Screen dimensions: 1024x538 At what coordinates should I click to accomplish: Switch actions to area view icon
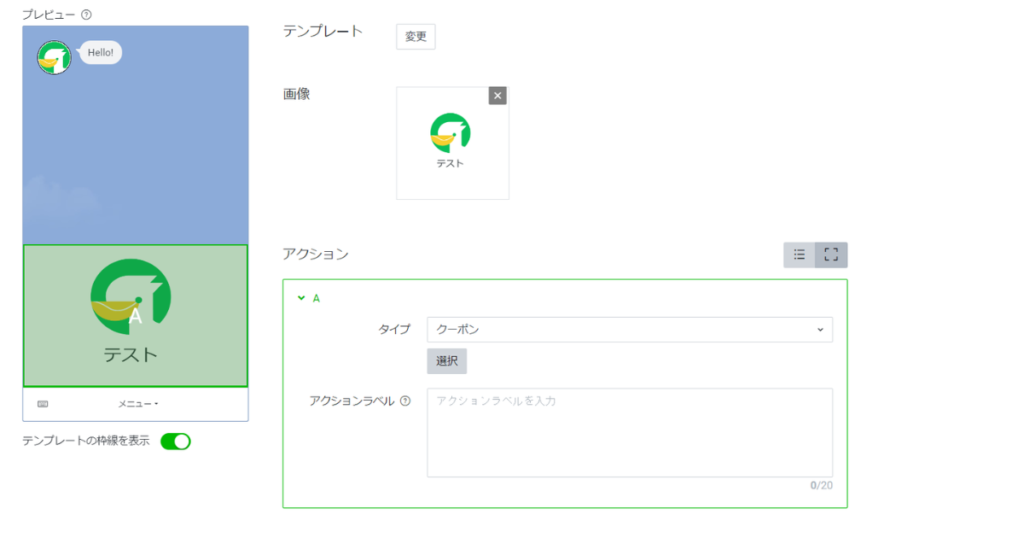(x=831, y=255)
